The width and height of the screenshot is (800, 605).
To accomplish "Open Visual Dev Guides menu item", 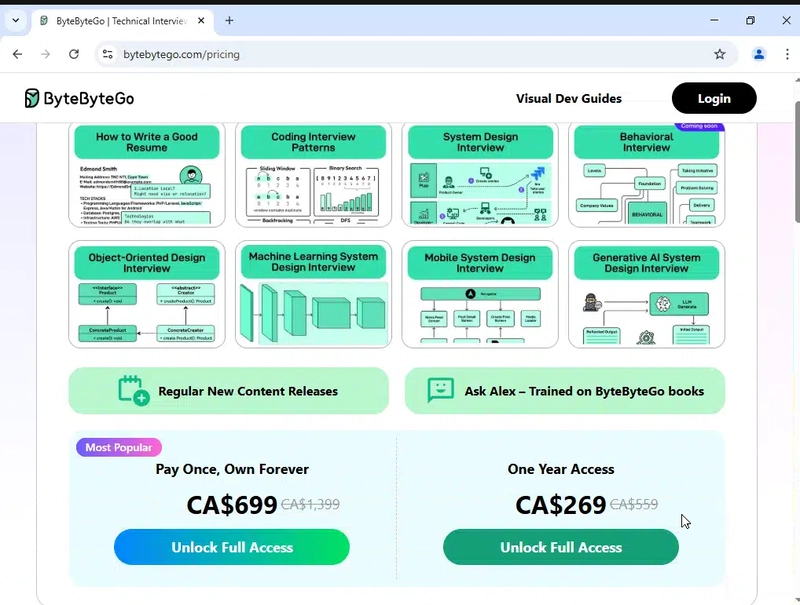I will [x=568, y=98].
